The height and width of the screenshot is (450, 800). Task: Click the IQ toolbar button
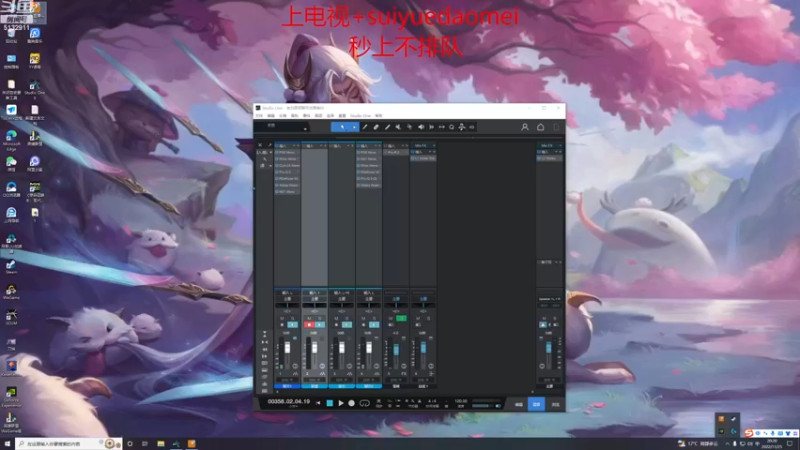pyautogui.click(x=472, y=127)
